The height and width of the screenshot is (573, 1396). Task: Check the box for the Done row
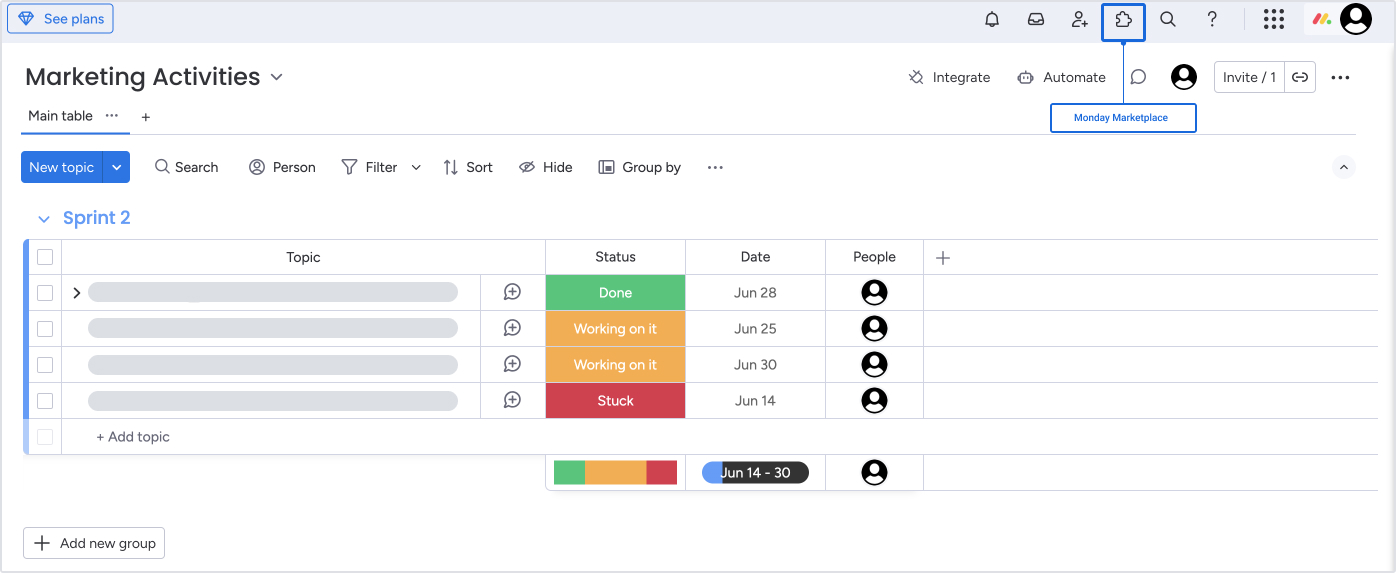coord(45,293)
